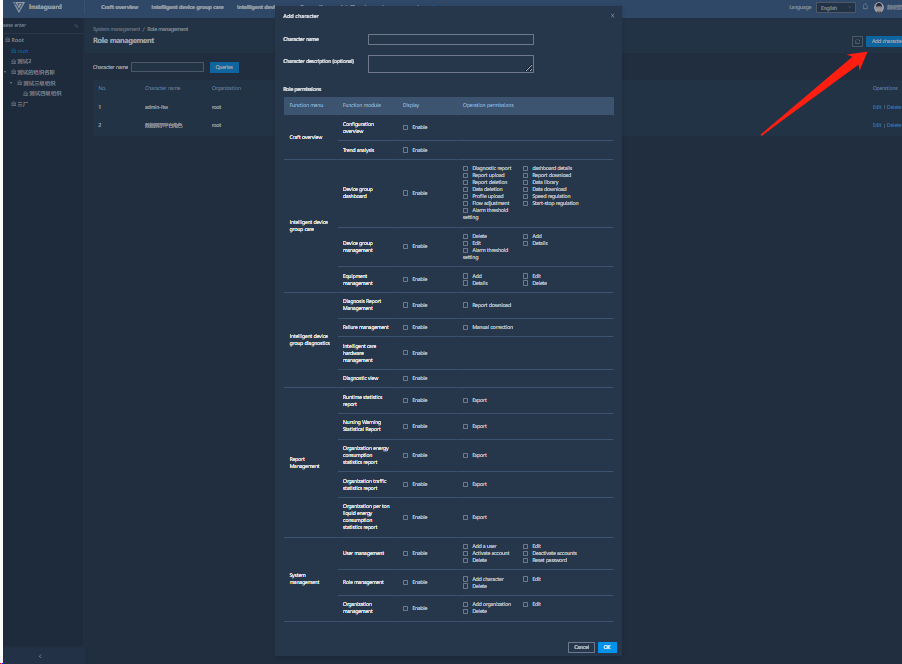Enable display for Trend analysis

coord(406,150)
